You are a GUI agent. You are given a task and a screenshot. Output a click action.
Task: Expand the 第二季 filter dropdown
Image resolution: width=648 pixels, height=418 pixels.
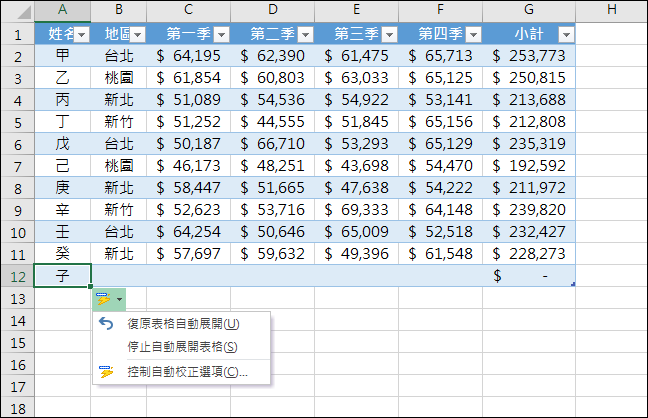[x=306, y=35]
